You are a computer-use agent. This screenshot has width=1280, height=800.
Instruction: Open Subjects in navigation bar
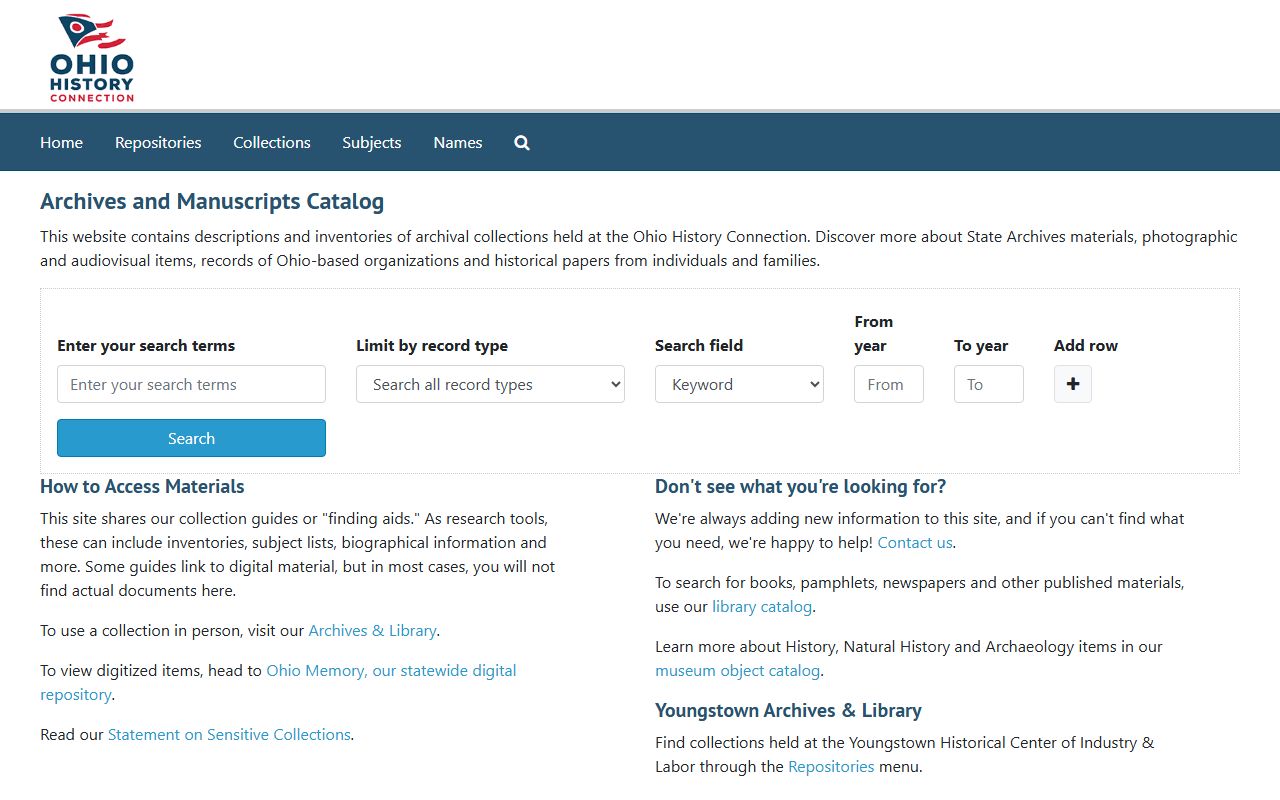[x=372, y=143]
